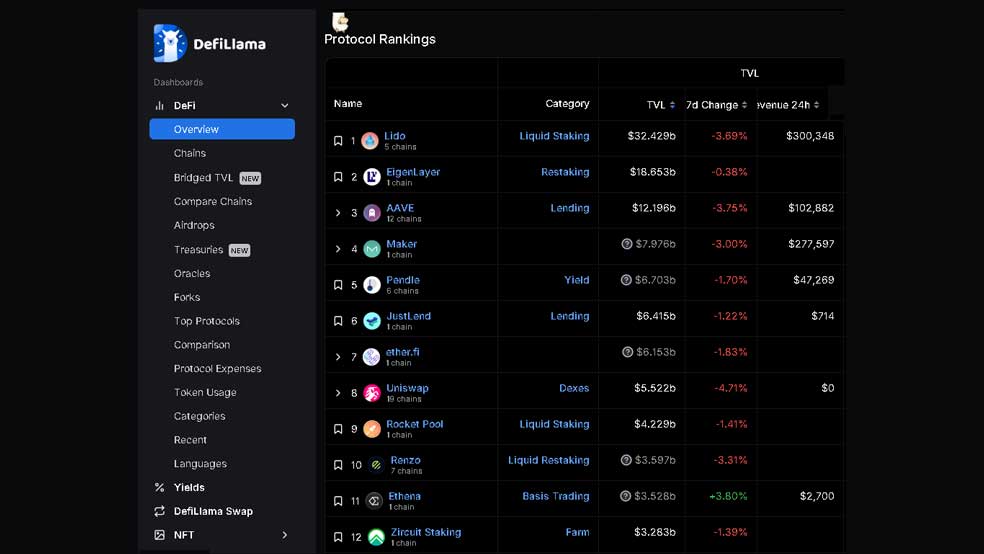Bookmark the Lido protocol row
This screenshot has height=554, width=984.
(x=338, y=141)
